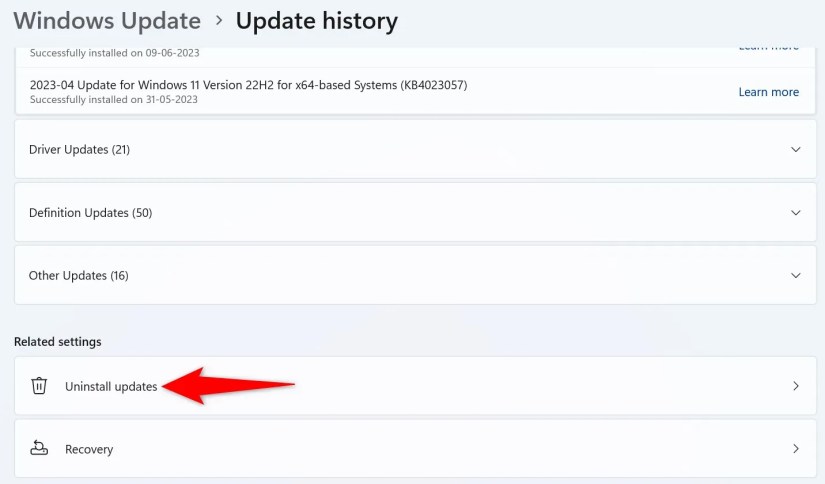The image size is (825, 484).
Task: Expand the Other Updates chevron
Action: pos(796,275)
